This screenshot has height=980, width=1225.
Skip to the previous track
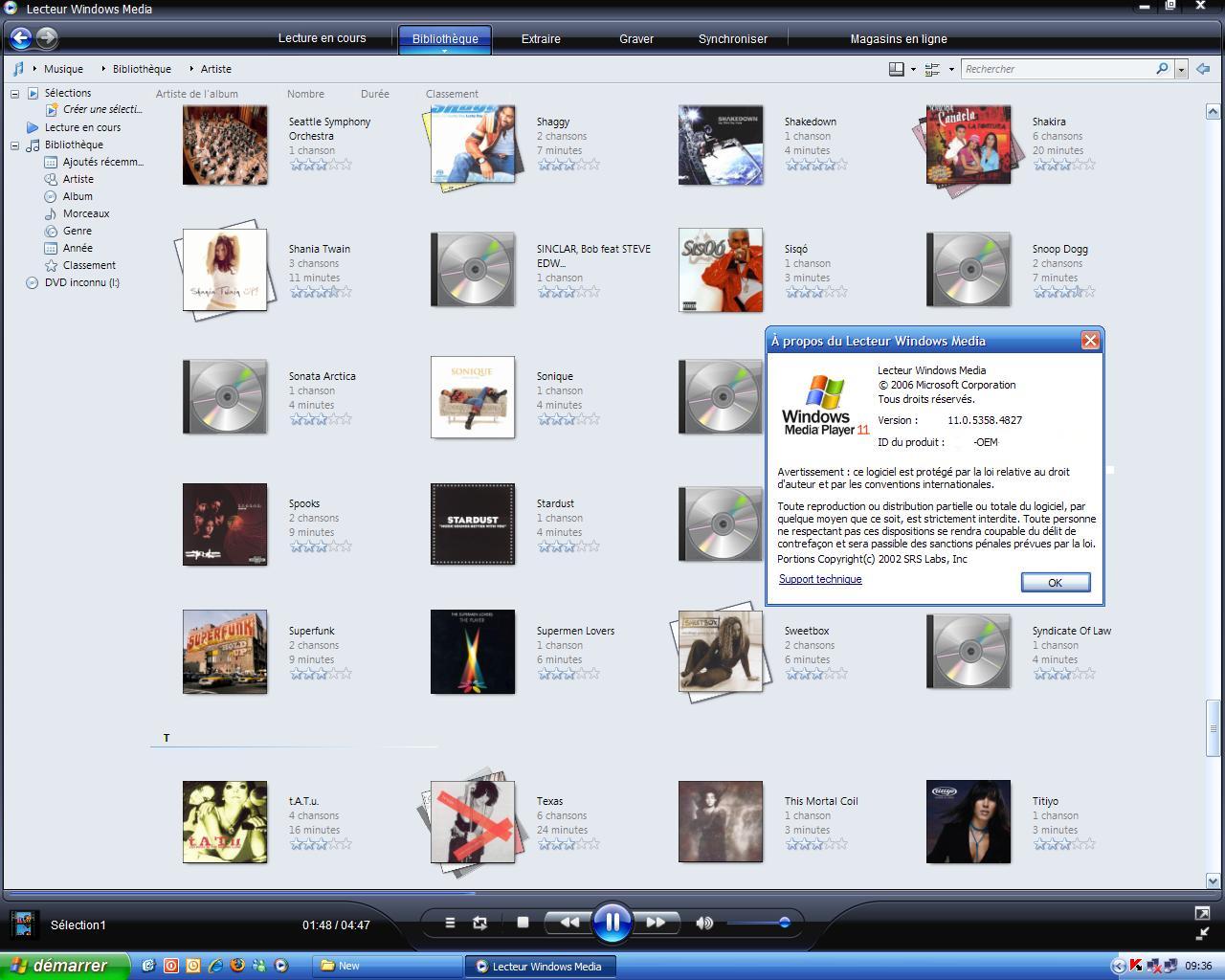(x=568, y=923)
